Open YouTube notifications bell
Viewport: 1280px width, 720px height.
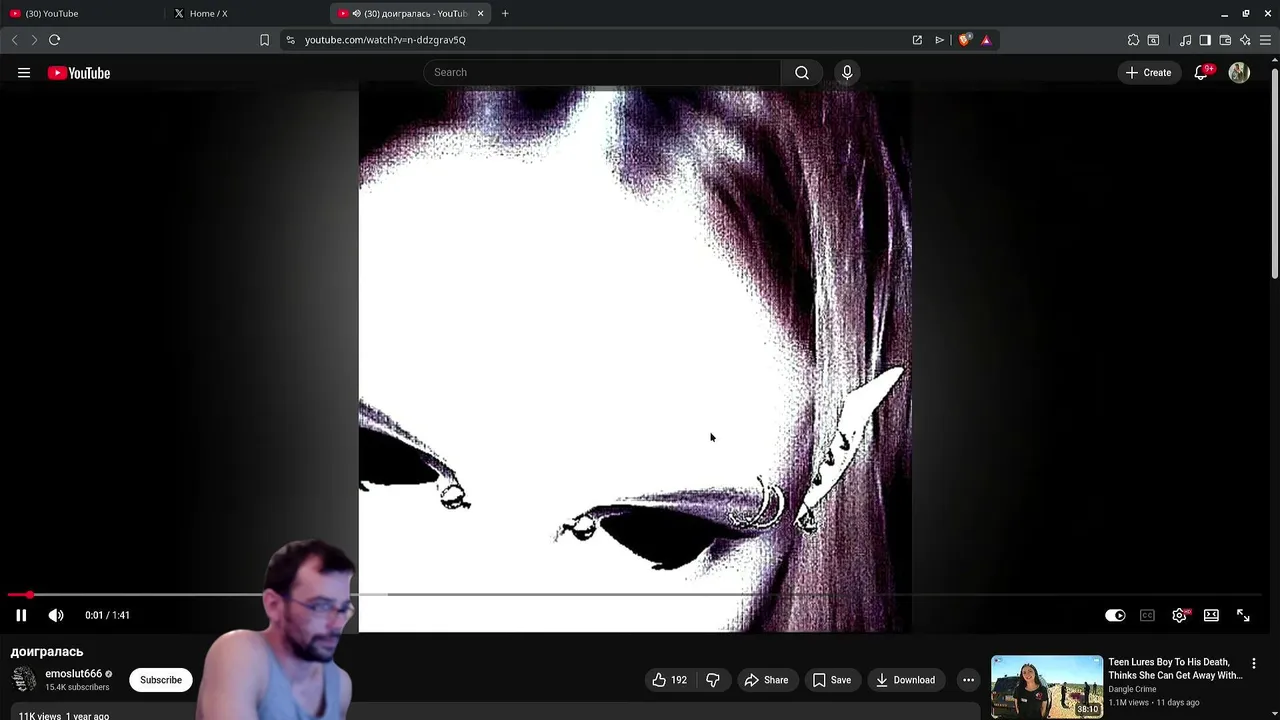[1201, 73]
